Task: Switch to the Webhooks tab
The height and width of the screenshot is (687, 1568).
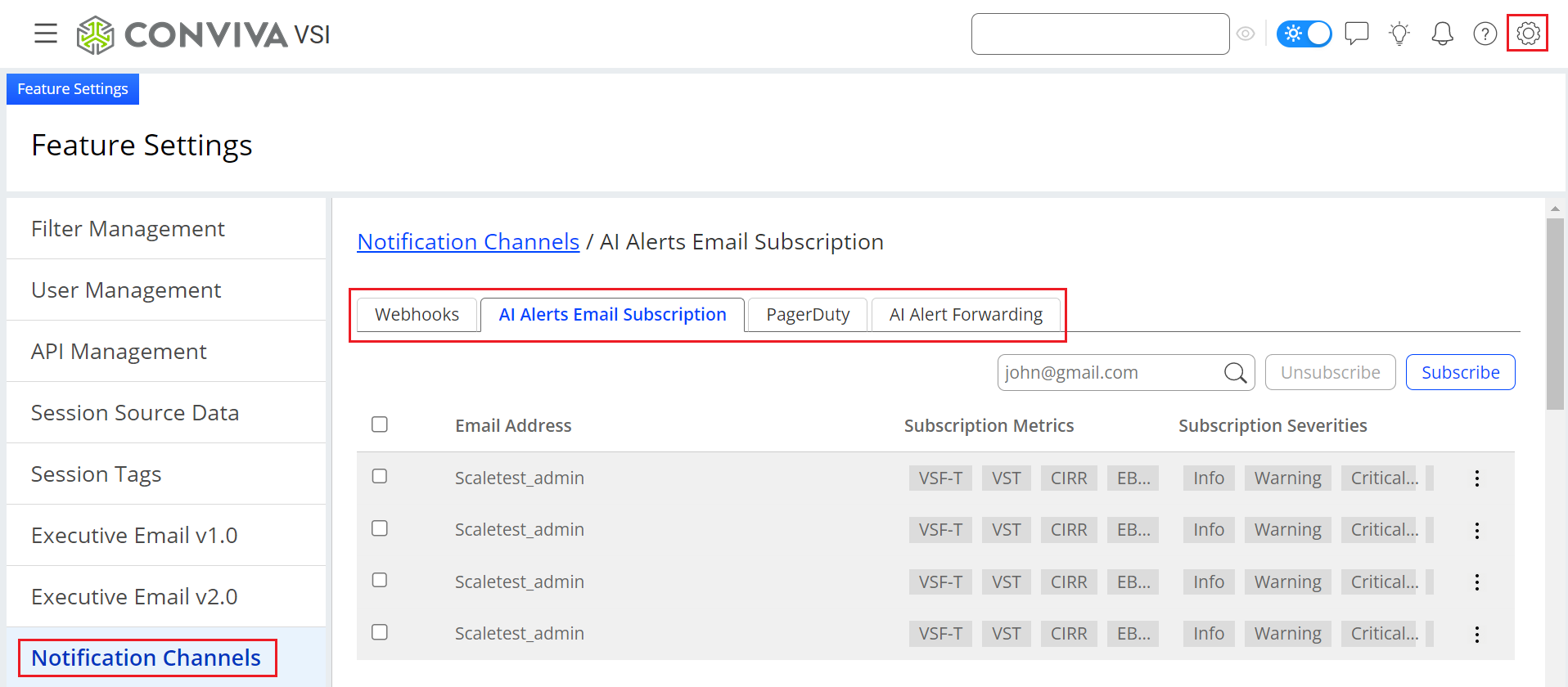Action: tap(417, 315)
